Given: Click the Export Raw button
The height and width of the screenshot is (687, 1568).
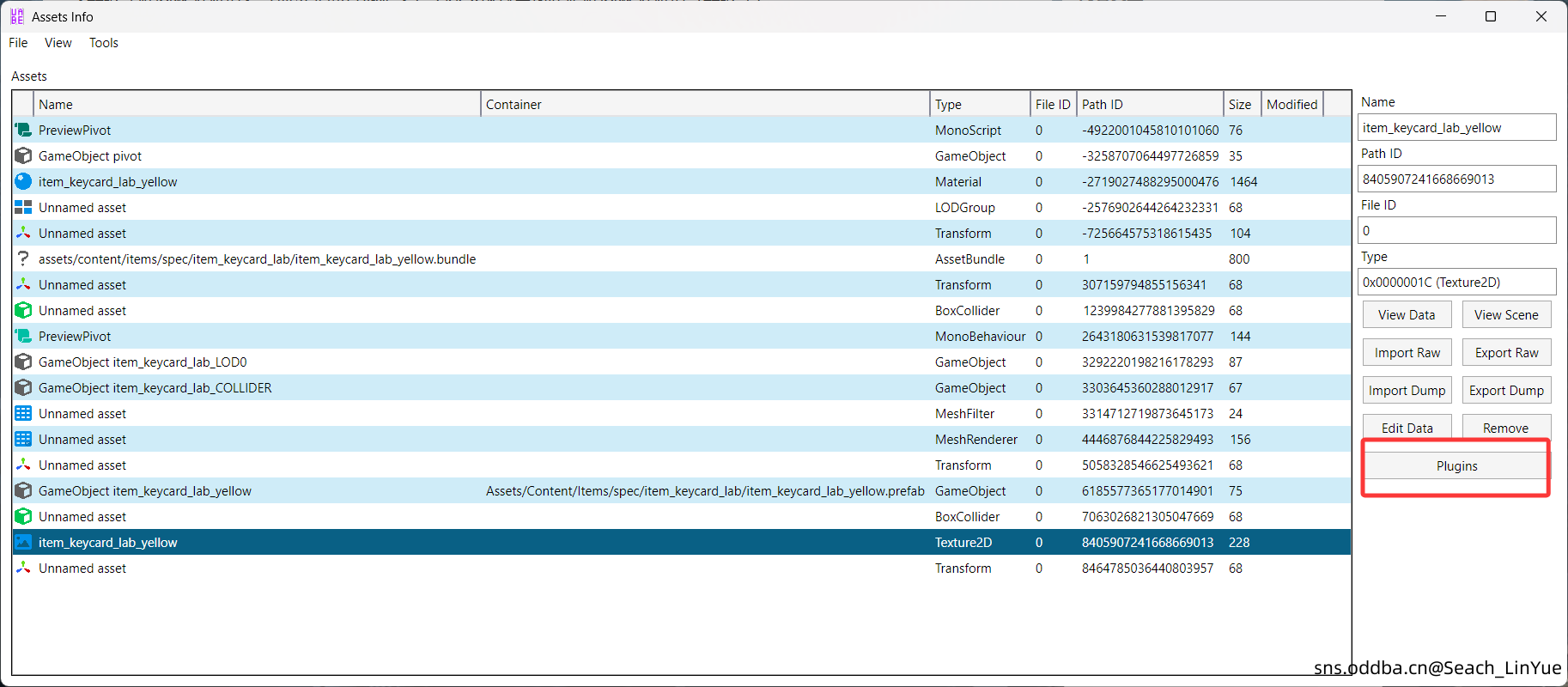Looking at the screenshot, I should coord(1506,353).
